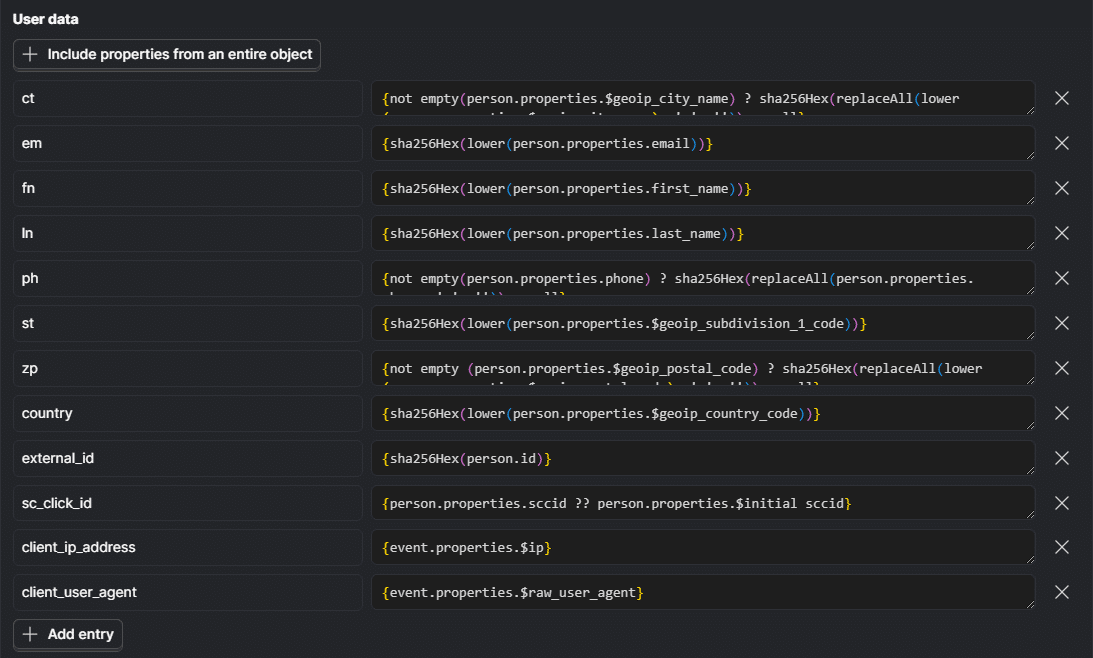
Task: Remove the external_id entry via X
Action: tap(1062, 458)
